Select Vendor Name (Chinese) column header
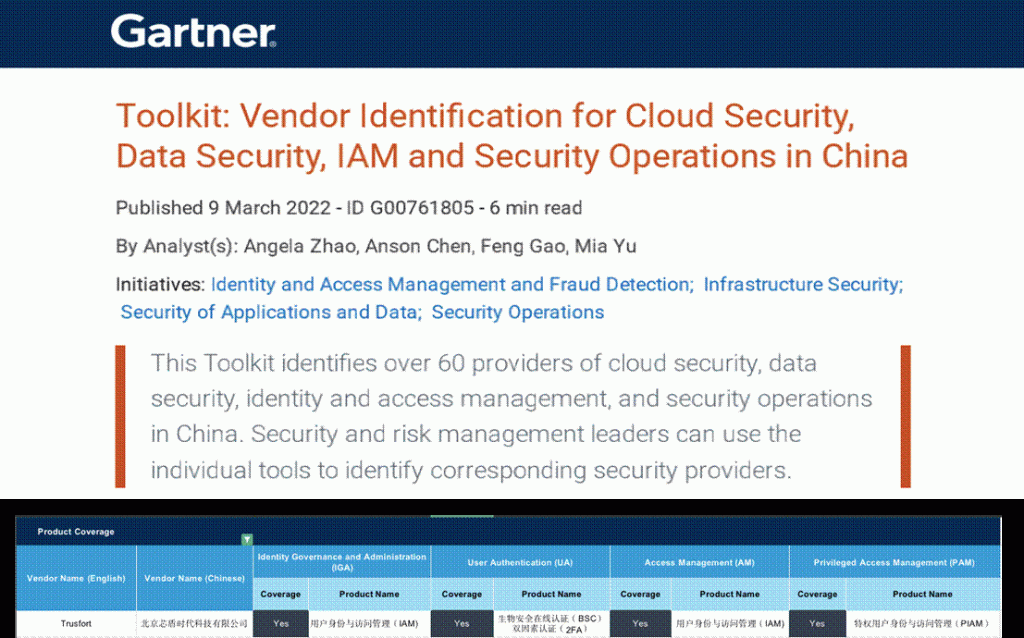Viewport: 1024px width, 638px height. pos(195,578)
